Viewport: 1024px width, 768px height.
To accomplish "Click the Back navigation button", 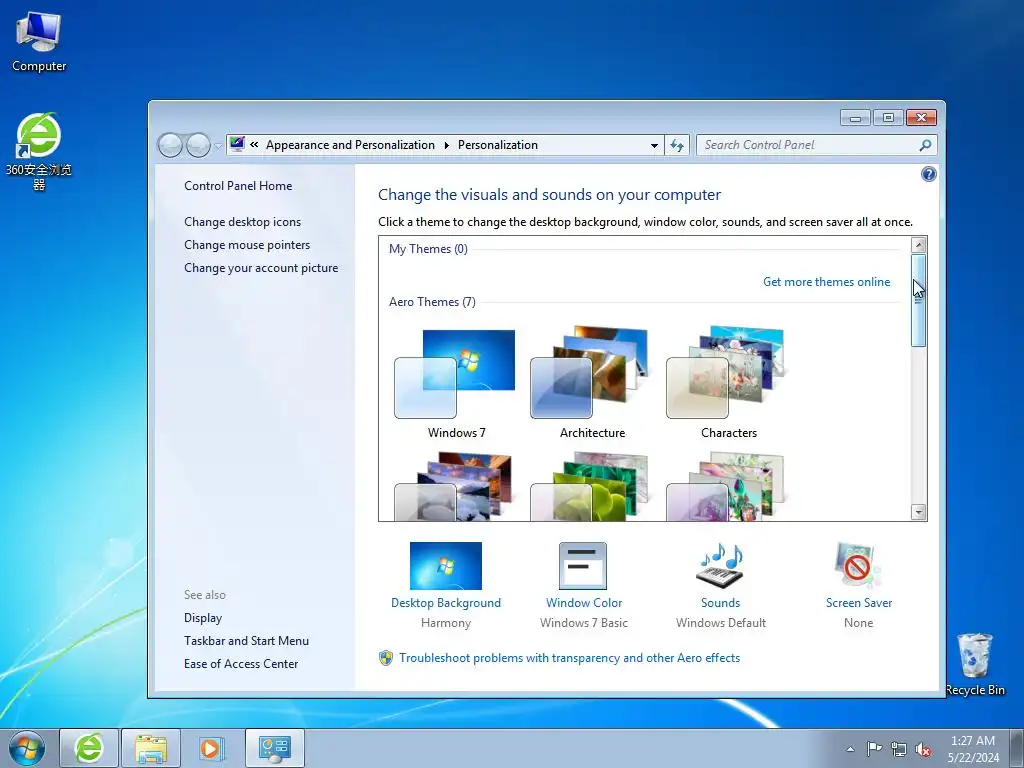I will pos(170,145).
